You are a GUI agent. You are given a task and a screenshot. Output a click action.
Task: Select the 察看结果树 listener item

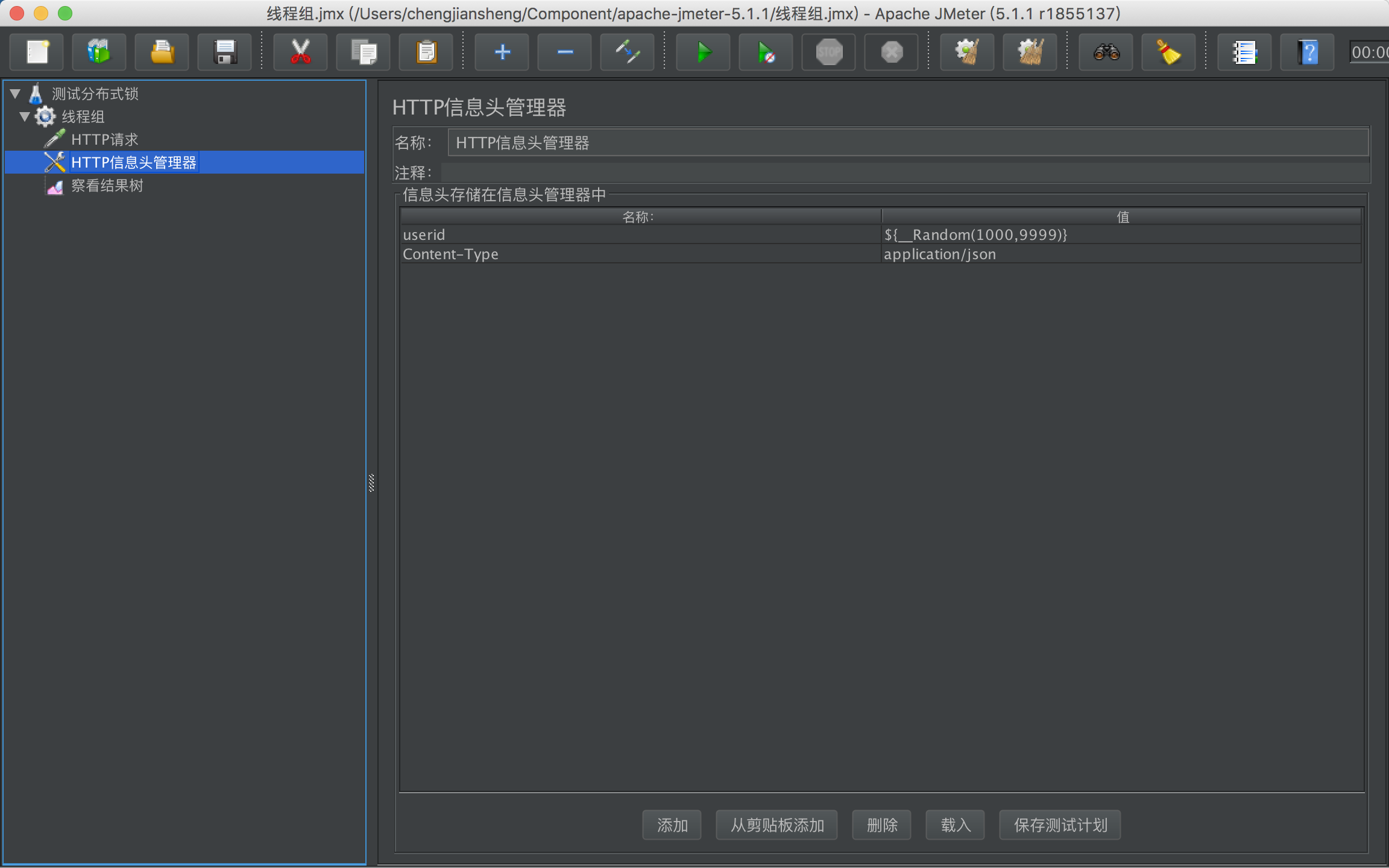[x=107, y=186]
